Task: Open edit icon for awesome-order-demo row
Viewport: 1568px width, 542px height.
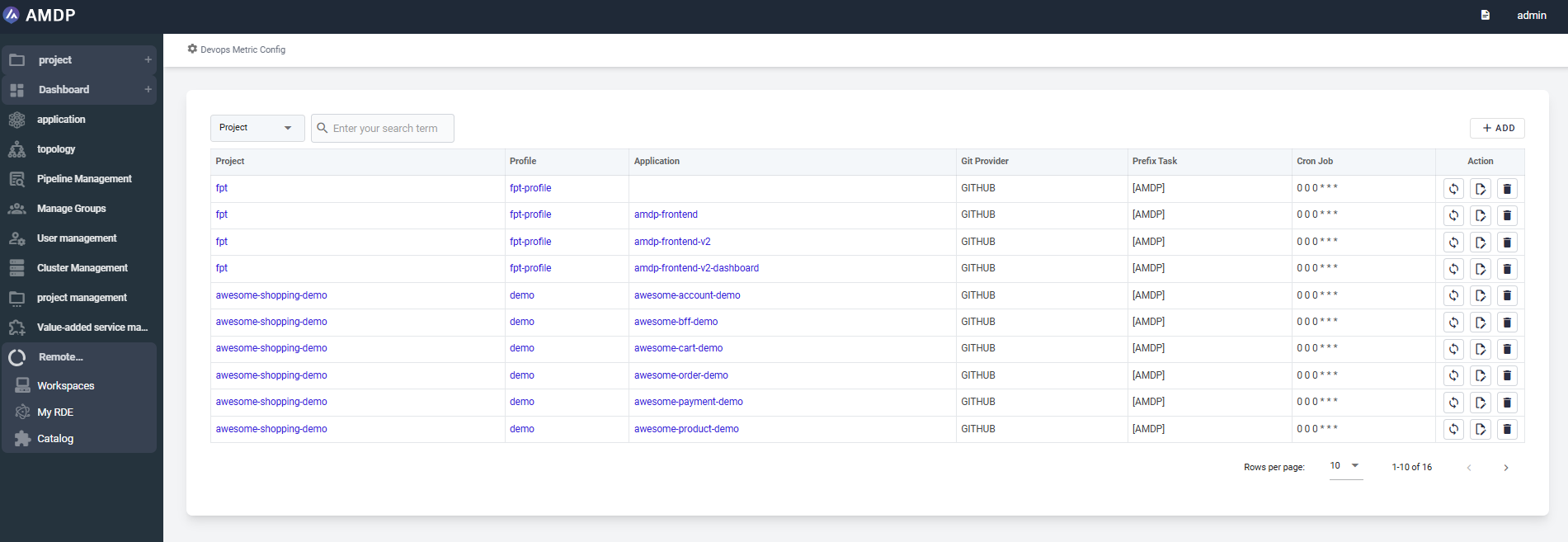Action: 1481,375
